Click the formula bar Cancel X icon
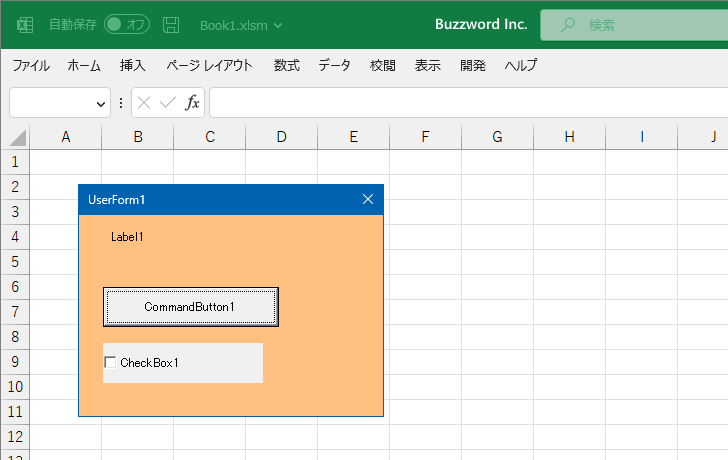Screen dimensions: 728x460 click(x=144, y=103)
